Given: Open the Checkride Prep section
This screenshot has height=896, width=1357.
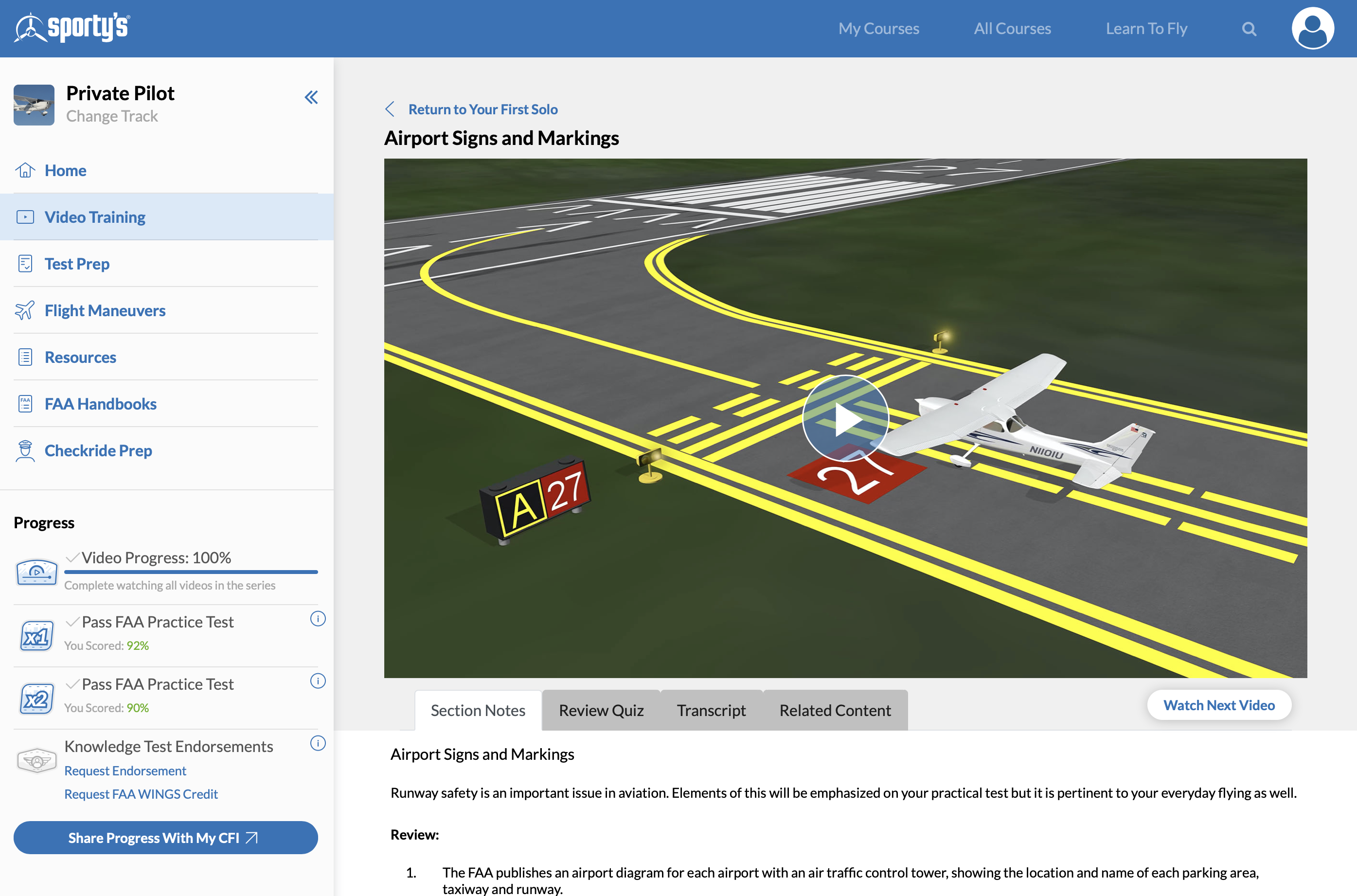Looking at the screenshot, I should (x=98, y=450).
